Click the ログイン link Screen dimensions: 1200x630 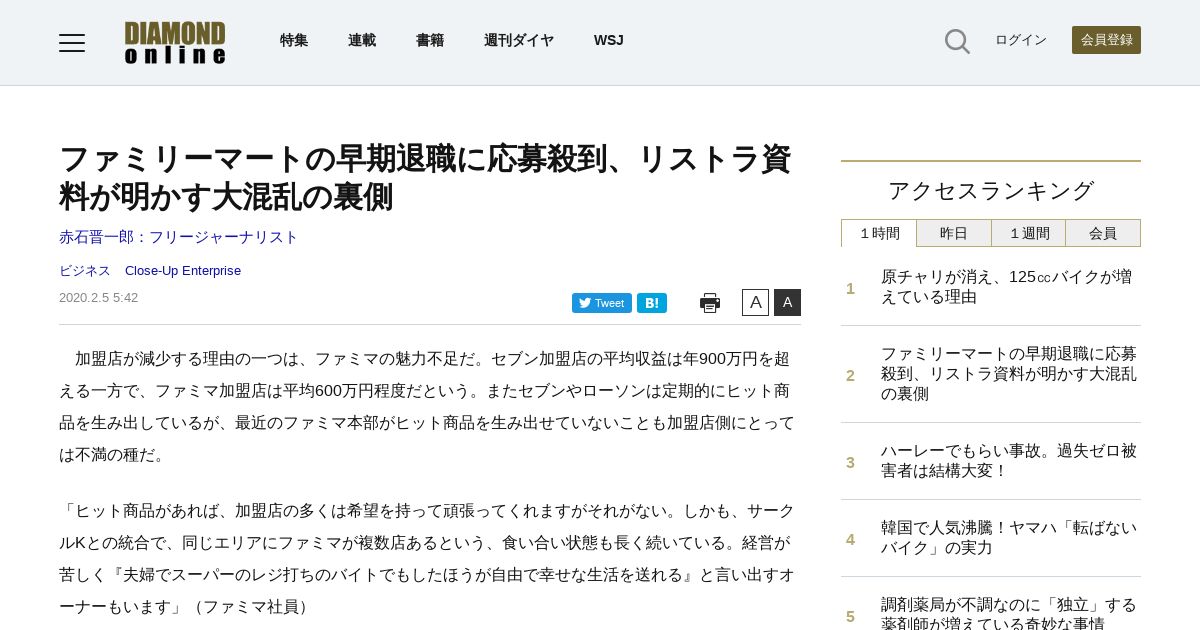click(x=1021, y=40)
